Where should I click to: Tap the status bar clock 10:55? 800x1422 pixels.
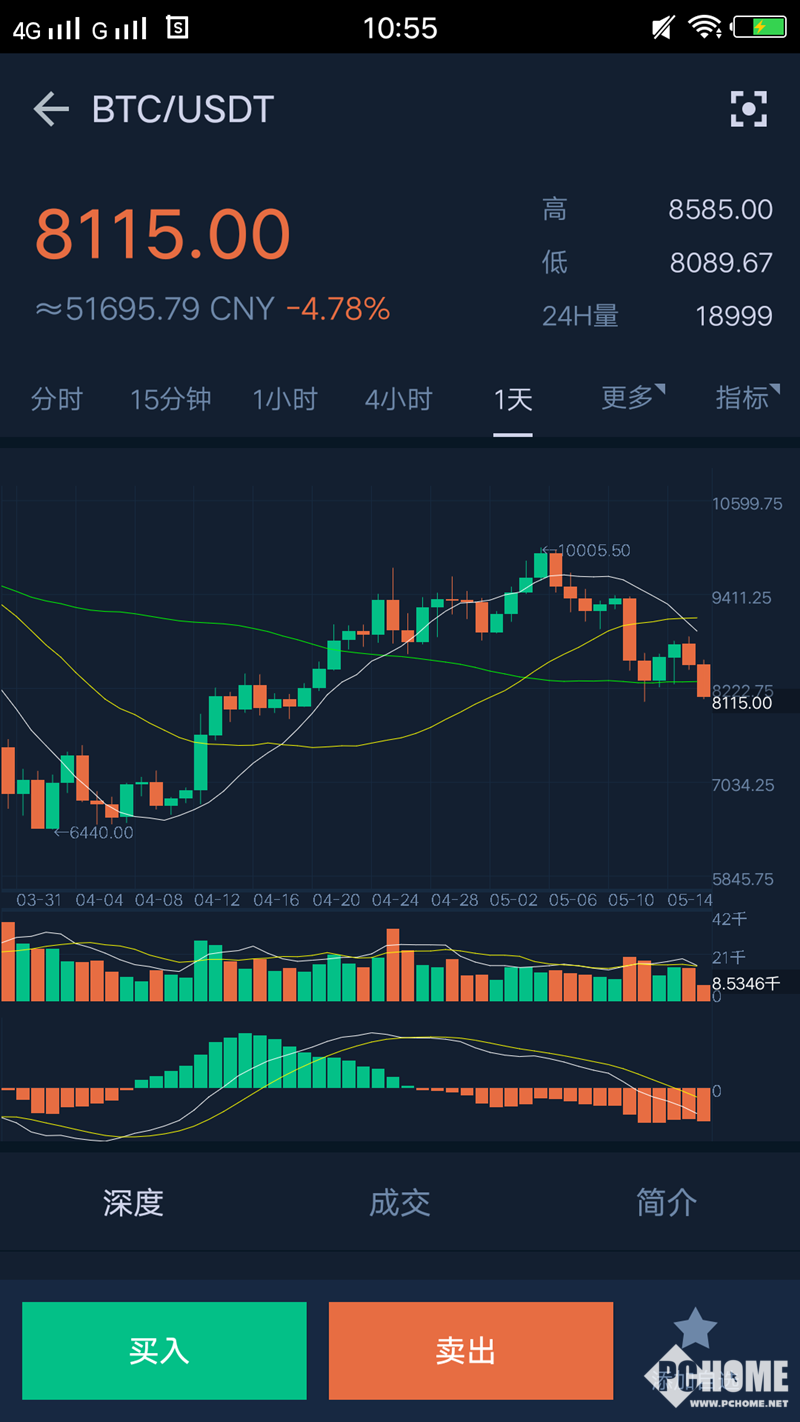click(400, 28)
